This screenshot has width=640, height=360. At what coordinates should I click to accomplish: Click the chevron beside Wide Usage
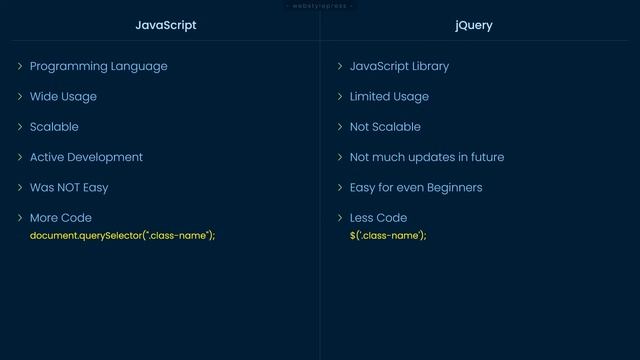tap(20, 96)
